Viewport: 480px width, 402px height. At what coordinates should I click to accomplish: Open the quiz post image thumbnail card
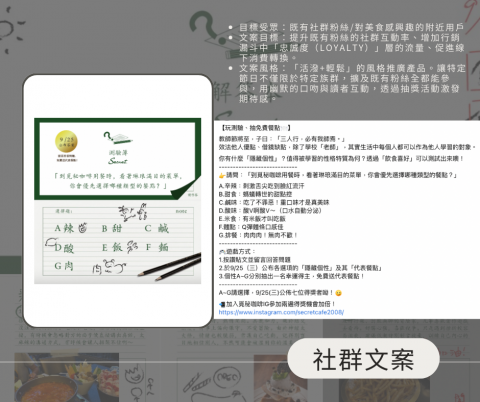tap(117, 201)
